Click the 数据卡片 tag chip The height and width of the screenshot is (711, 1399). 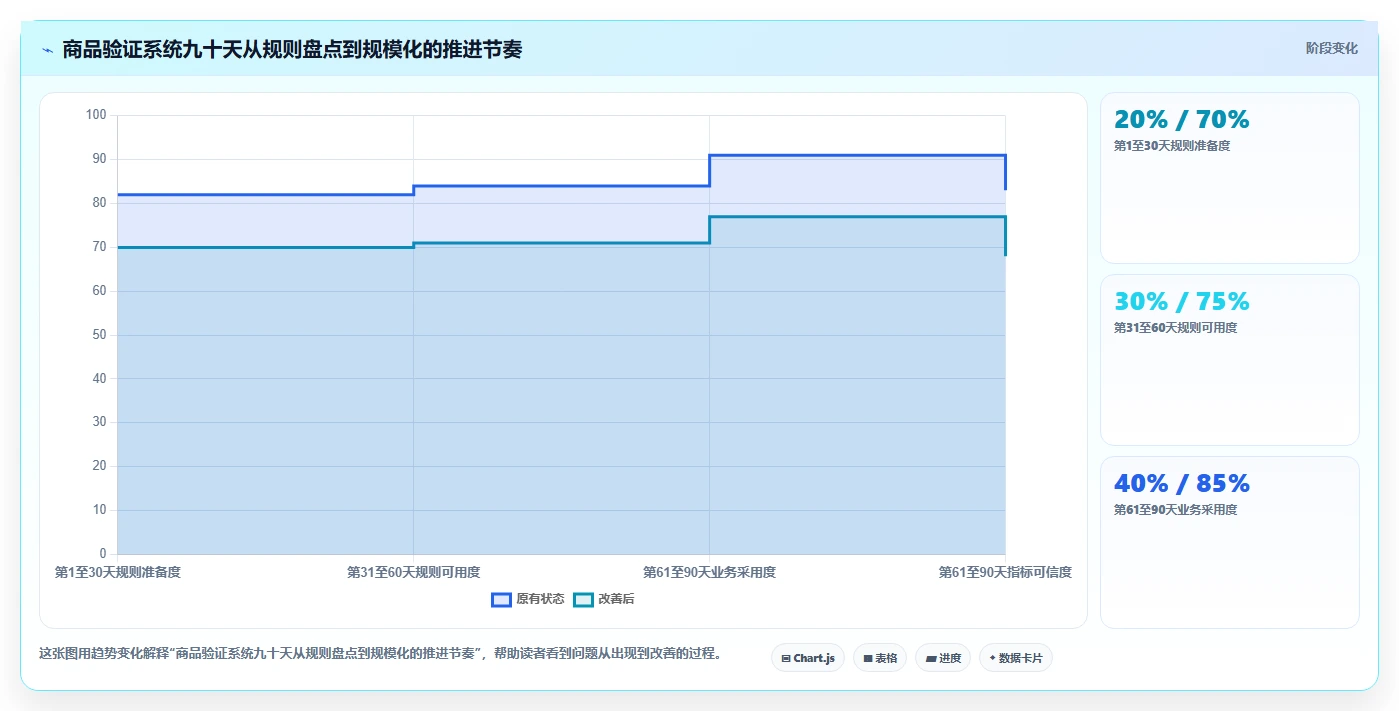tap(1016, 658)
